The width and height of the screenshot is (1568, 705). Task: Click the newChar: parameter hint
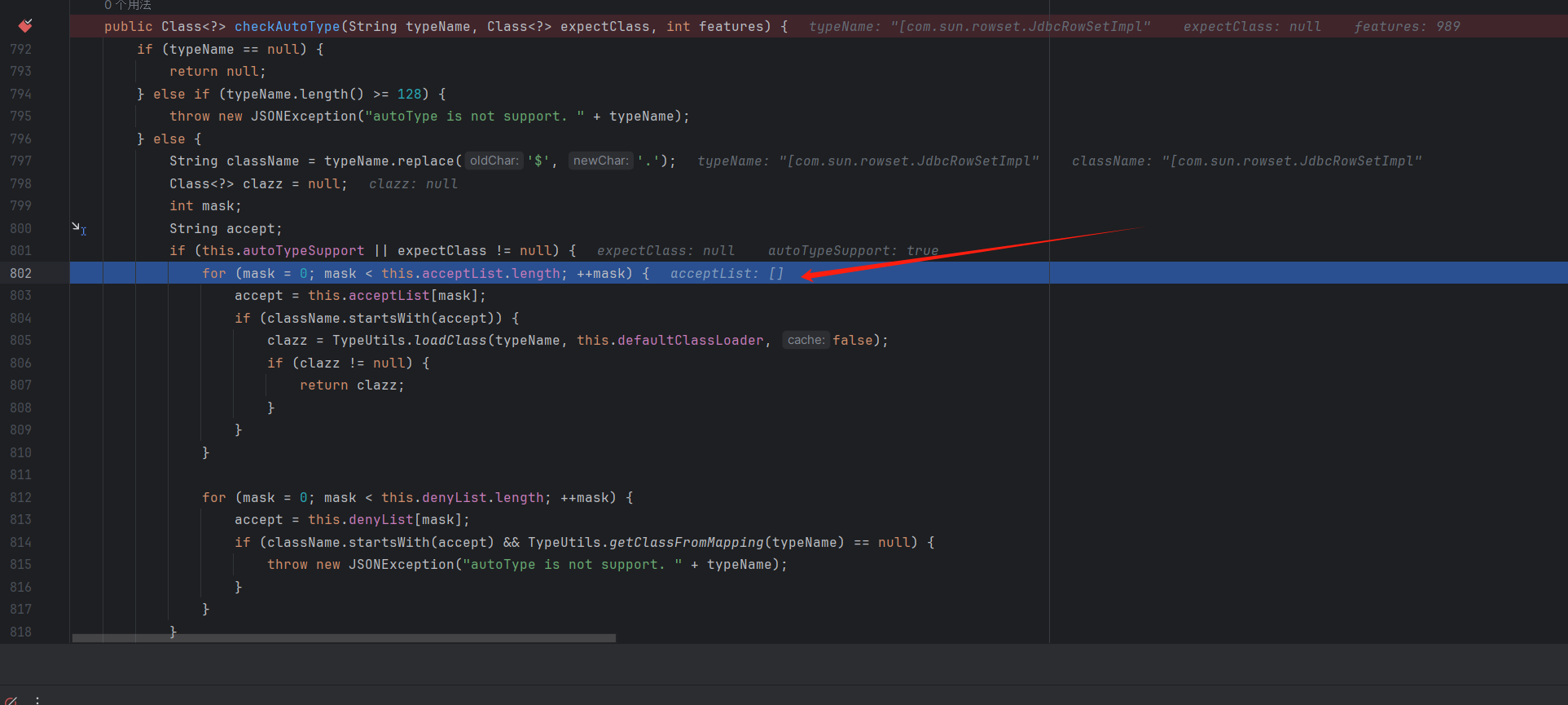pos(601,161)
